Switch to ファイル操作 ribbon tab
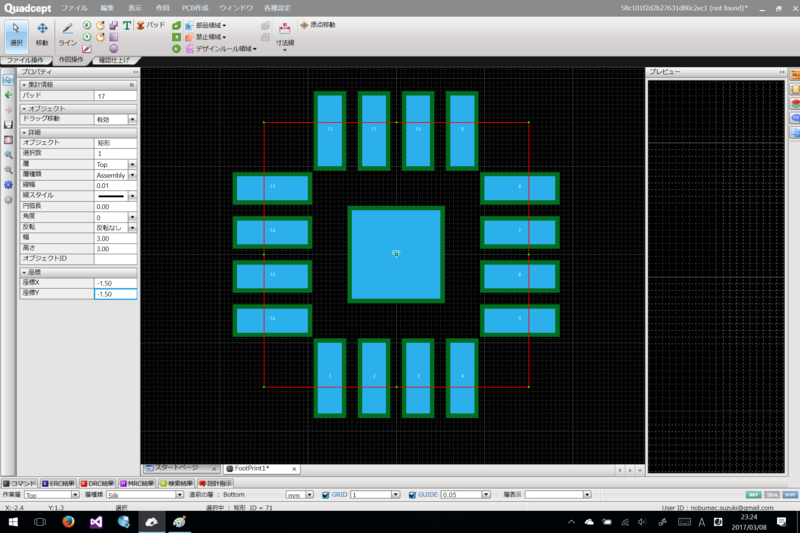The image size is (800, 533). [25, 60]
